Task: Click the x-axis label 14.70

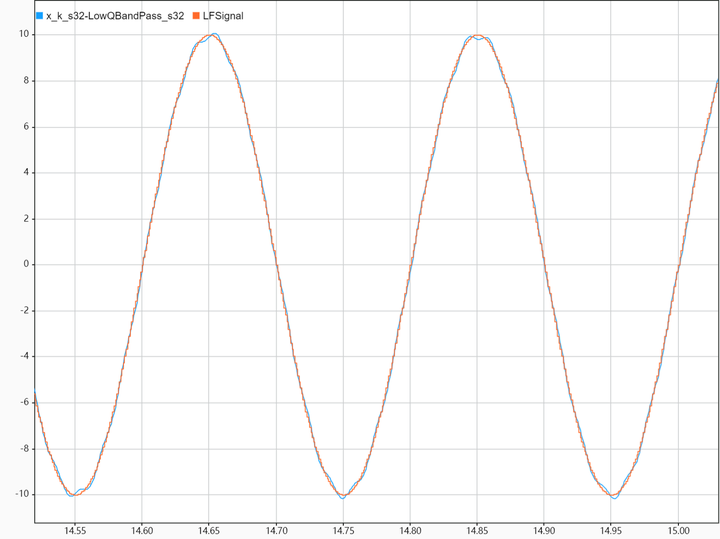Action: pyautogui.click(x=276, y=531)
